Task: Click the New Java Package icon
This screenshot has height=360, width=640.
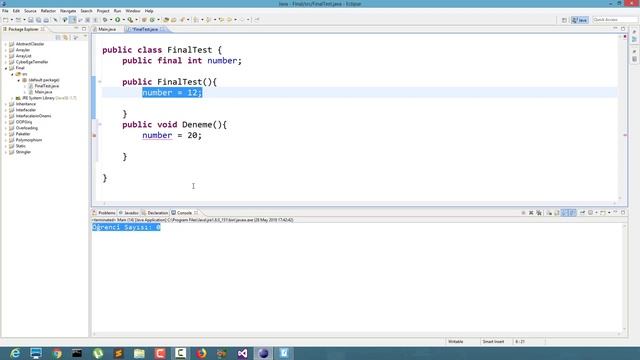Action: [x=144, y=20]
